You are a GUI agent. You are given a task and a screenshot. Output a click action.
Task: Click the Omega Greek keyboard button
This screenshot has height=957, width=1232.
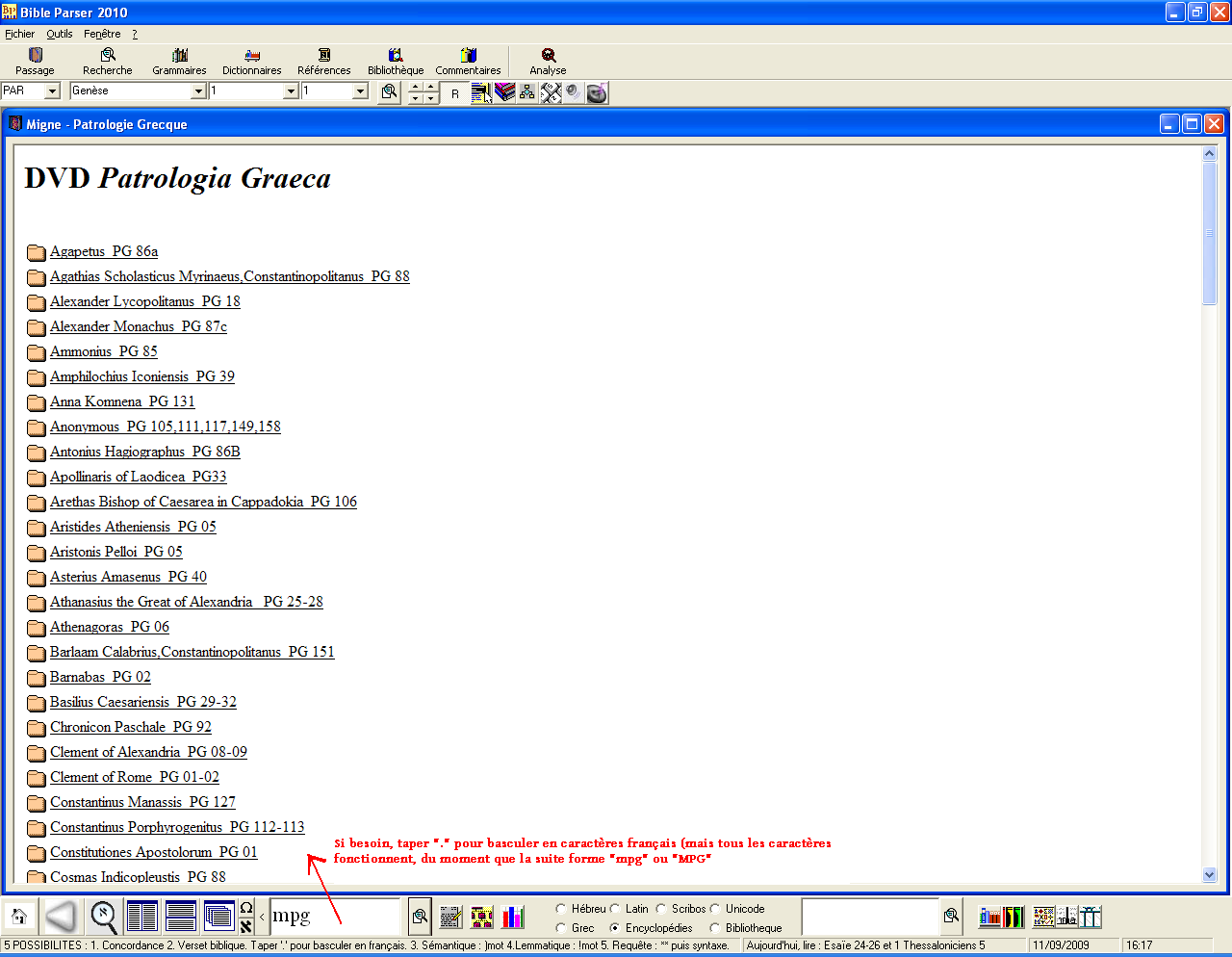(246, 907)
